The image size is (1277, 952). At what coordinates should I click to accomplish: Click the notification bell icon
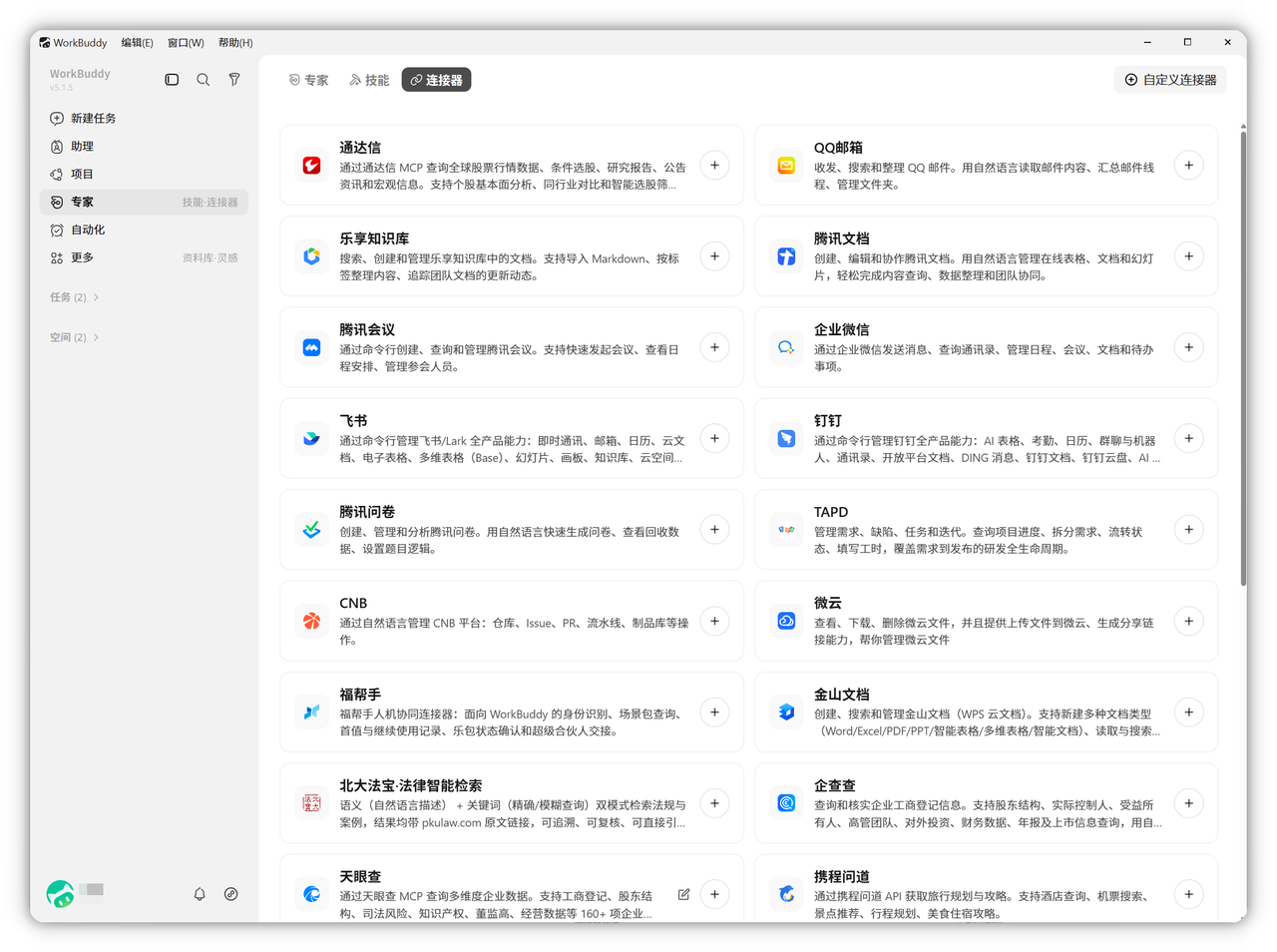200,894
